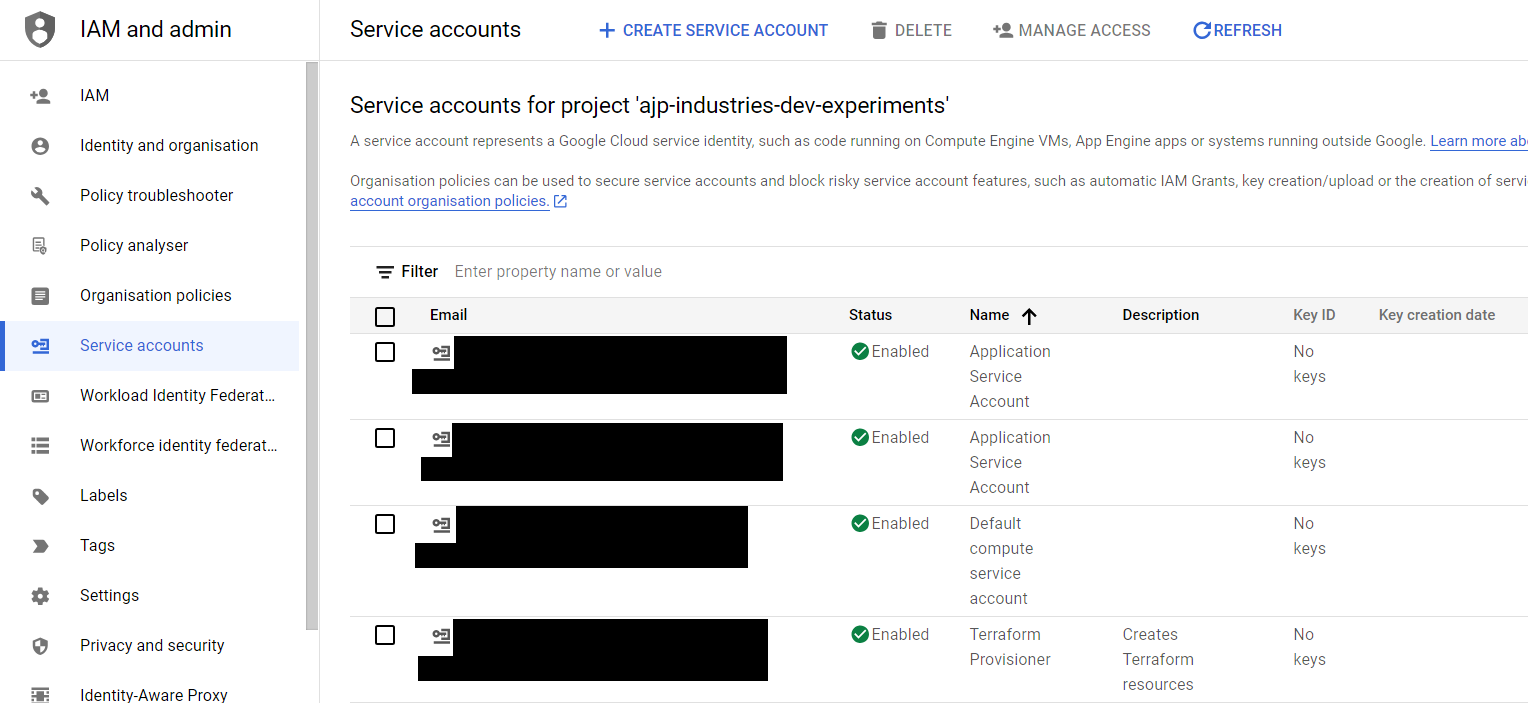The height and width of the screenshot is (703, 1528).
Task: Click the service account icon in the second row
Action: pyautogui.click(x=441, y=438)
